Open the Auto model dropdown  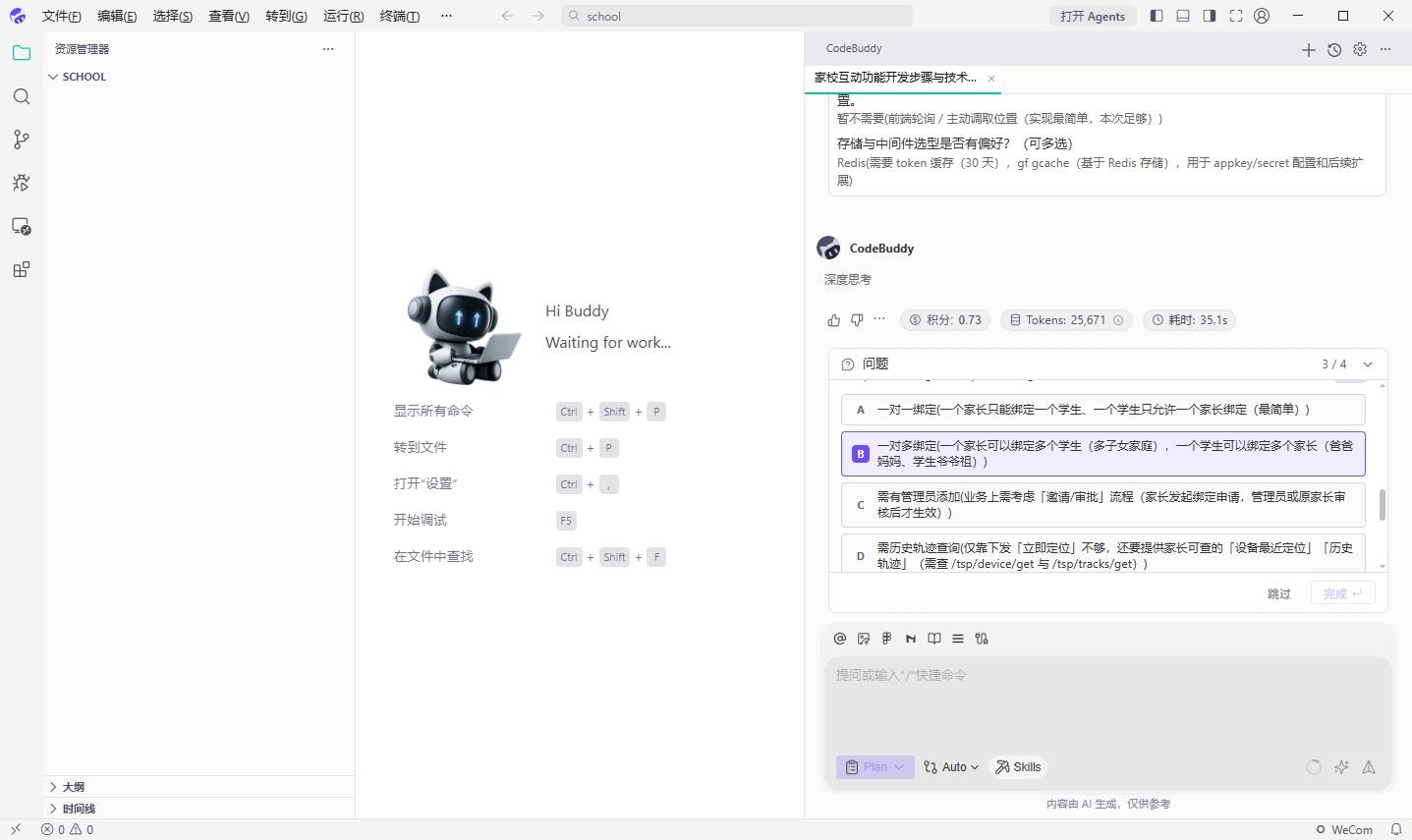951,767
